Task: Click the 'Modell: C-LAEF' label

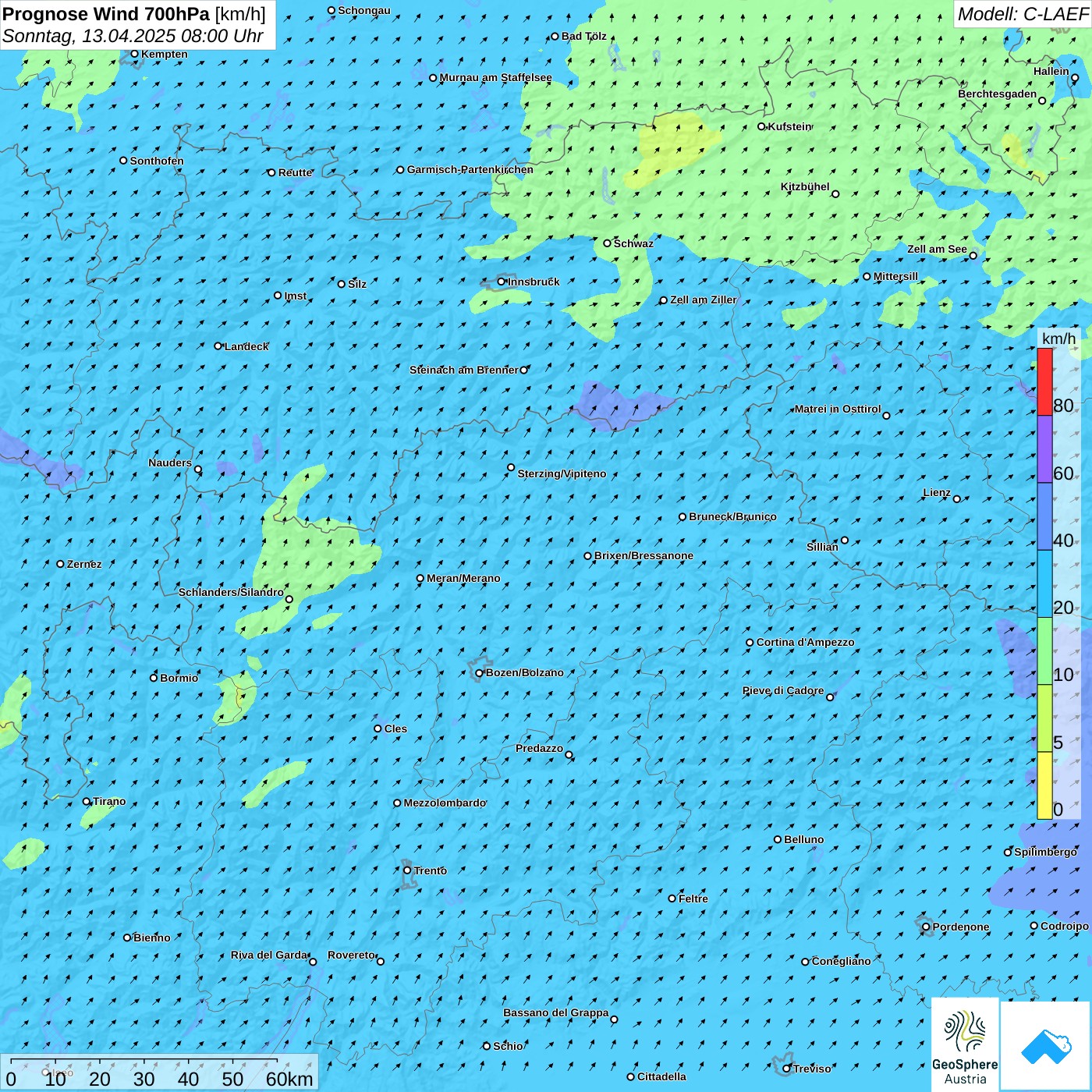Action: pyautogui.click(x=1022, y=14)
